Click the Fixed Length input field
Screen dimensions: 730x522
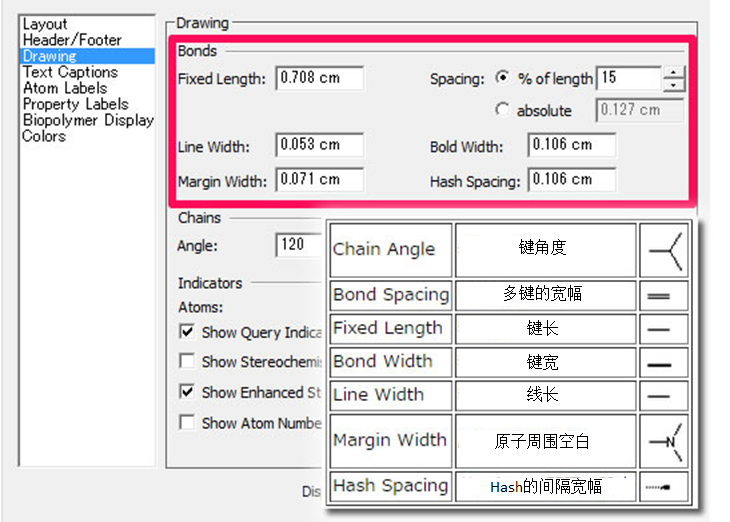click(x=320, y=78)
